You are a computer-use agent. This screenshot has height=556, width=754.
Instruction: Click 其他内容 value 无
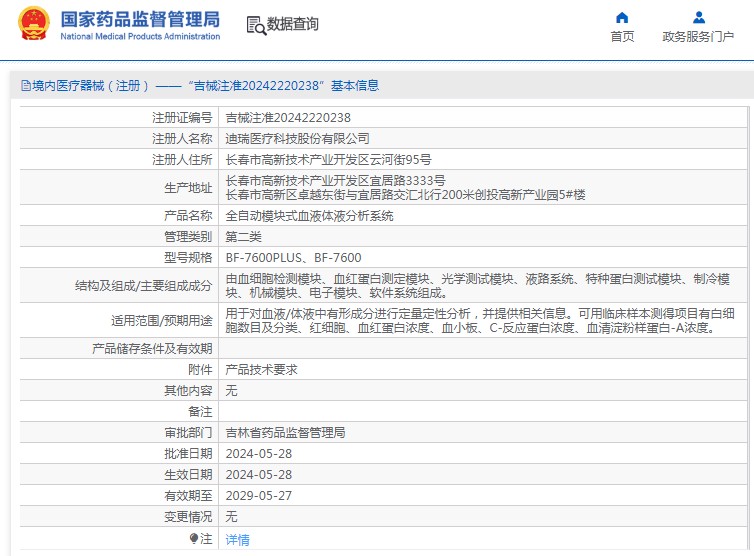pos(231,391)
